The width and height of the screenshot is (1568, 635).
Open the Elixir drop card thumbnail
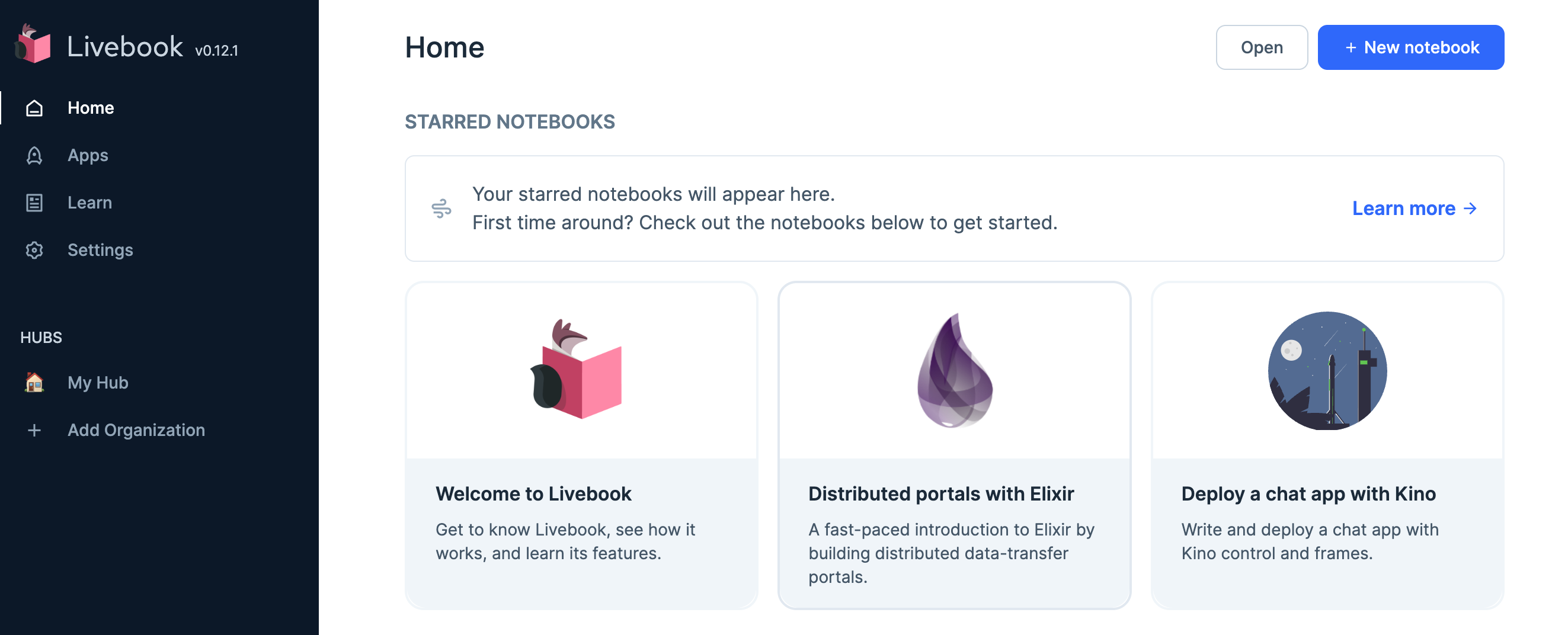tap(955, 370)
